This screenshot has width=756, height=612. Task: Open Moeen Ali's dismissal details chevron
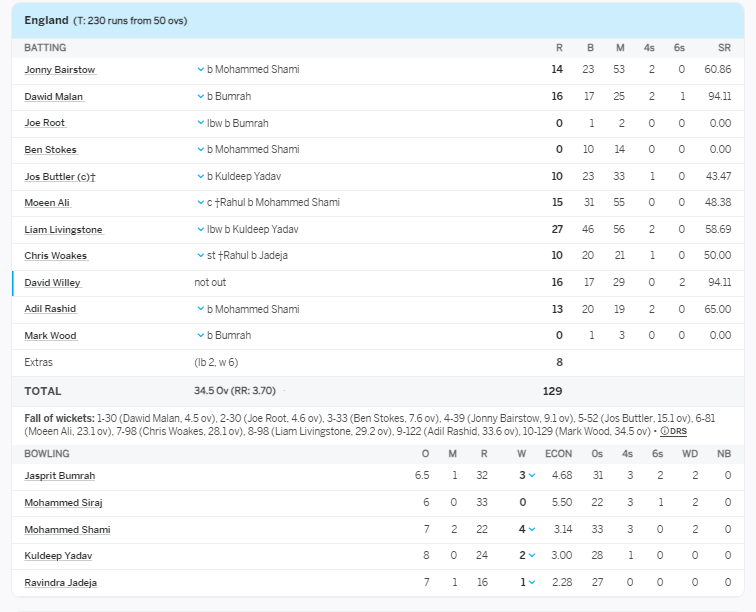[200, 203]
